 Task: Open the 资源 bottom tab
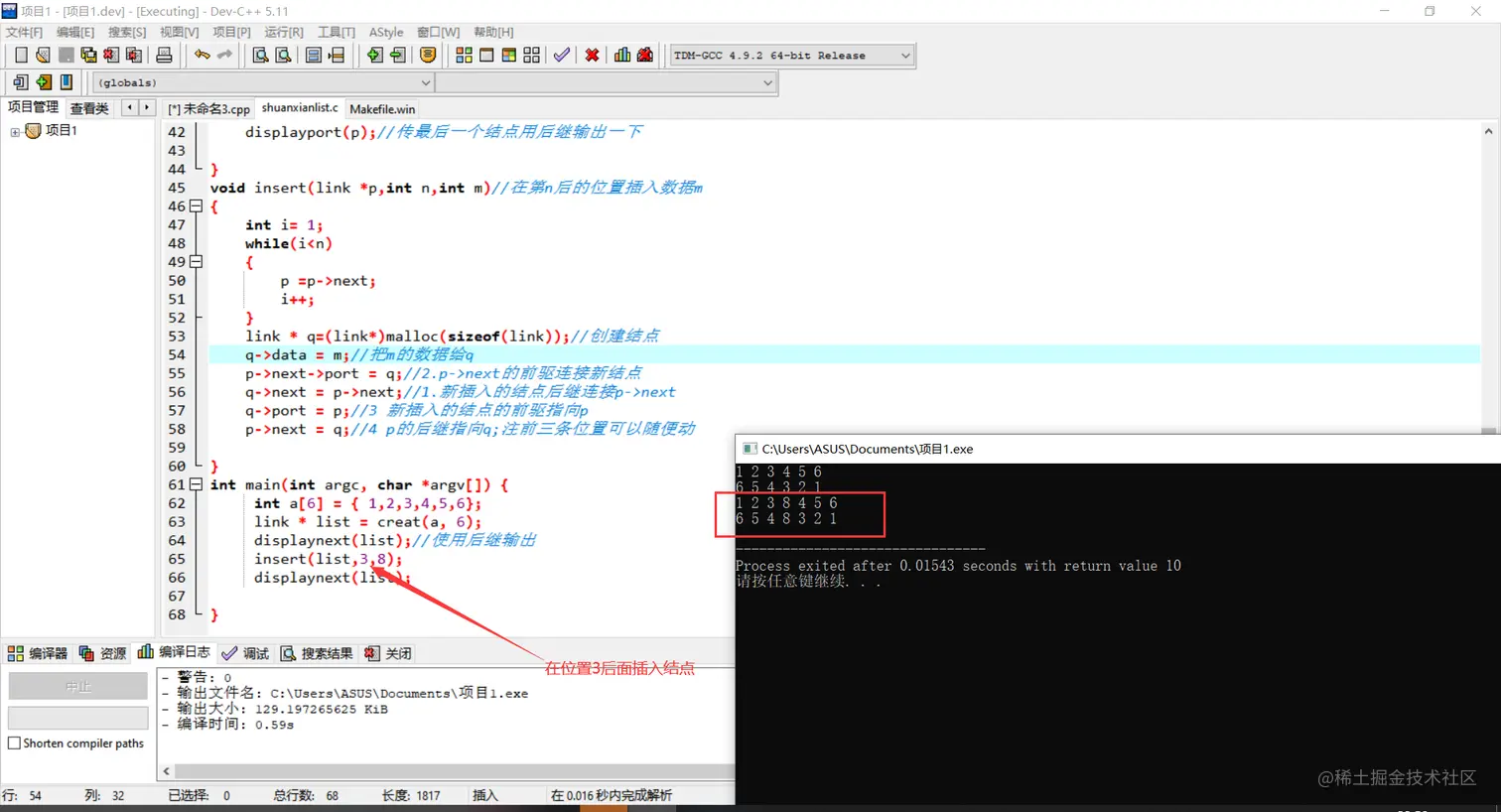[x=102, y=653]
